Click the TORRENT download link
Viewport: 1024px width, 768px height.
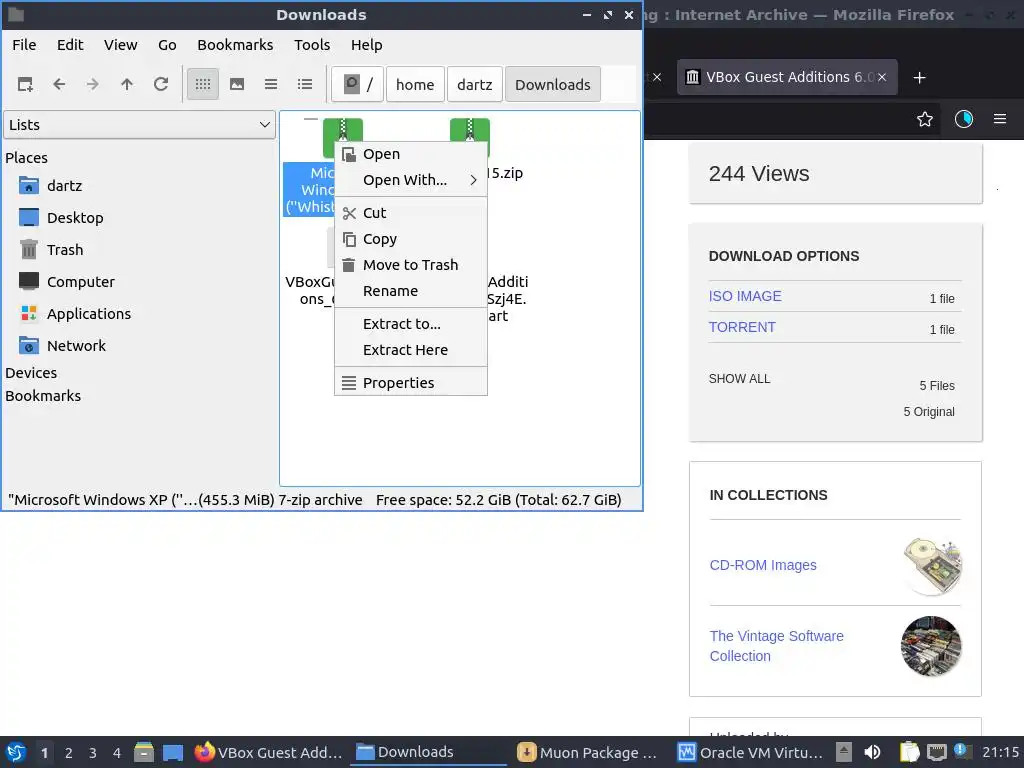click(x=743, y=327)
